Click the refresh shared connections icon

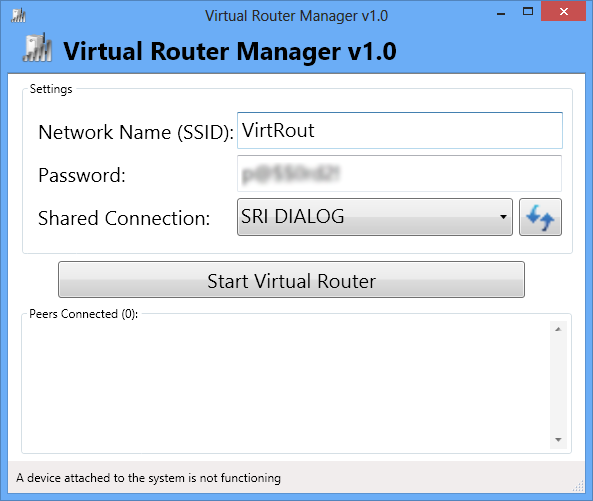[540, 217]
